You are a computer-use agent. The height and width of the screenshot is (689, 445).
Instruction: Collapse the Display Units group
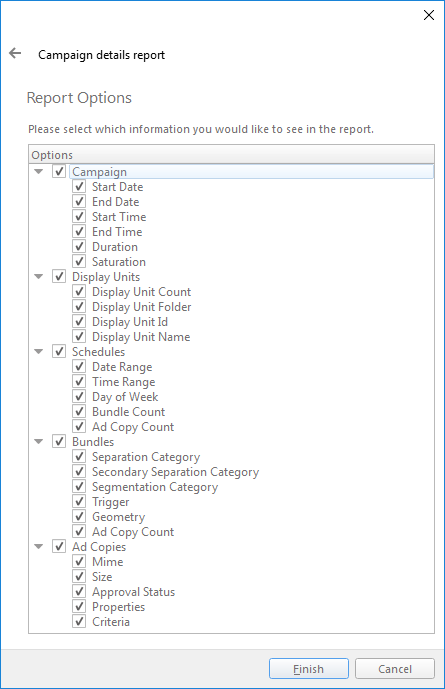pyautogui.click(x=39, y=276)
